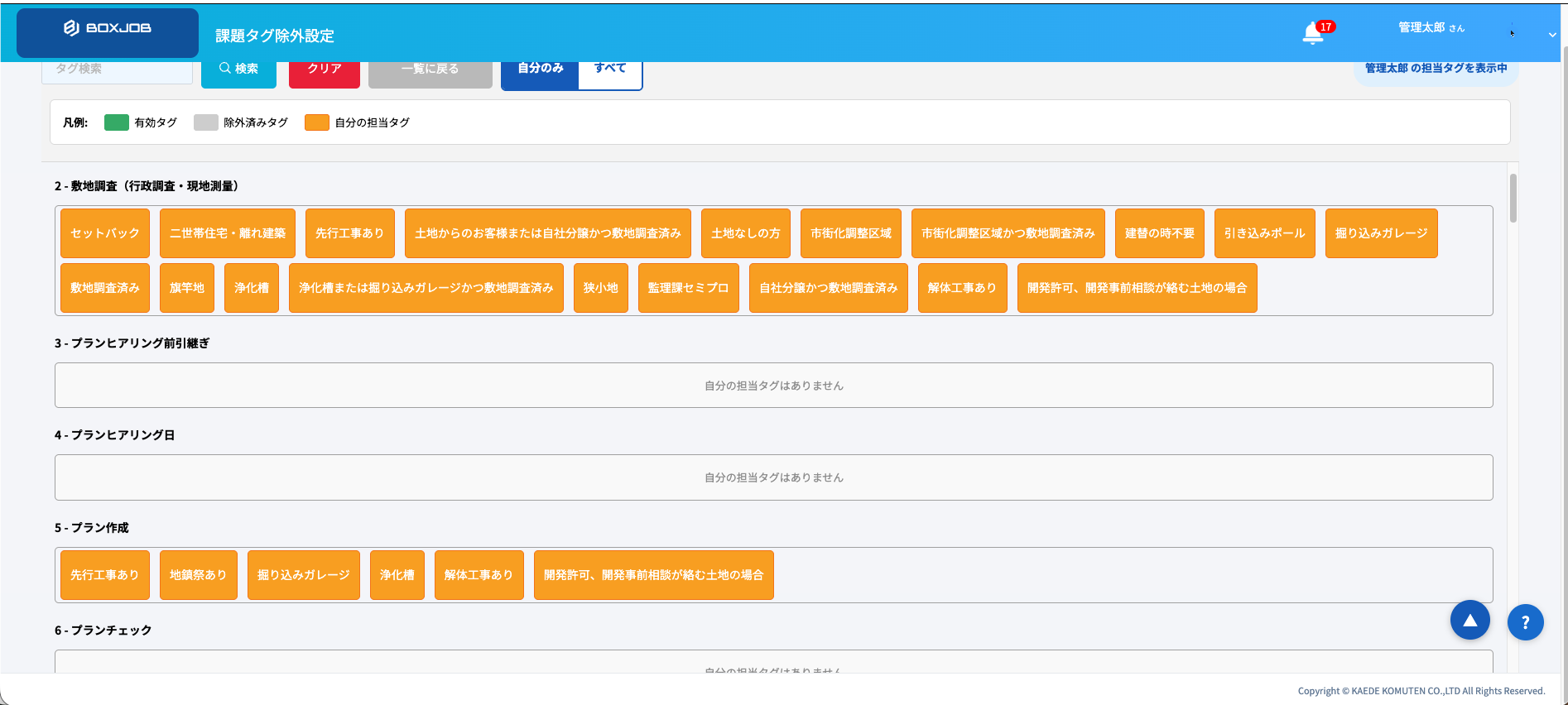Click the 4 - プランヒアリング日 heading

coord(115,435)
